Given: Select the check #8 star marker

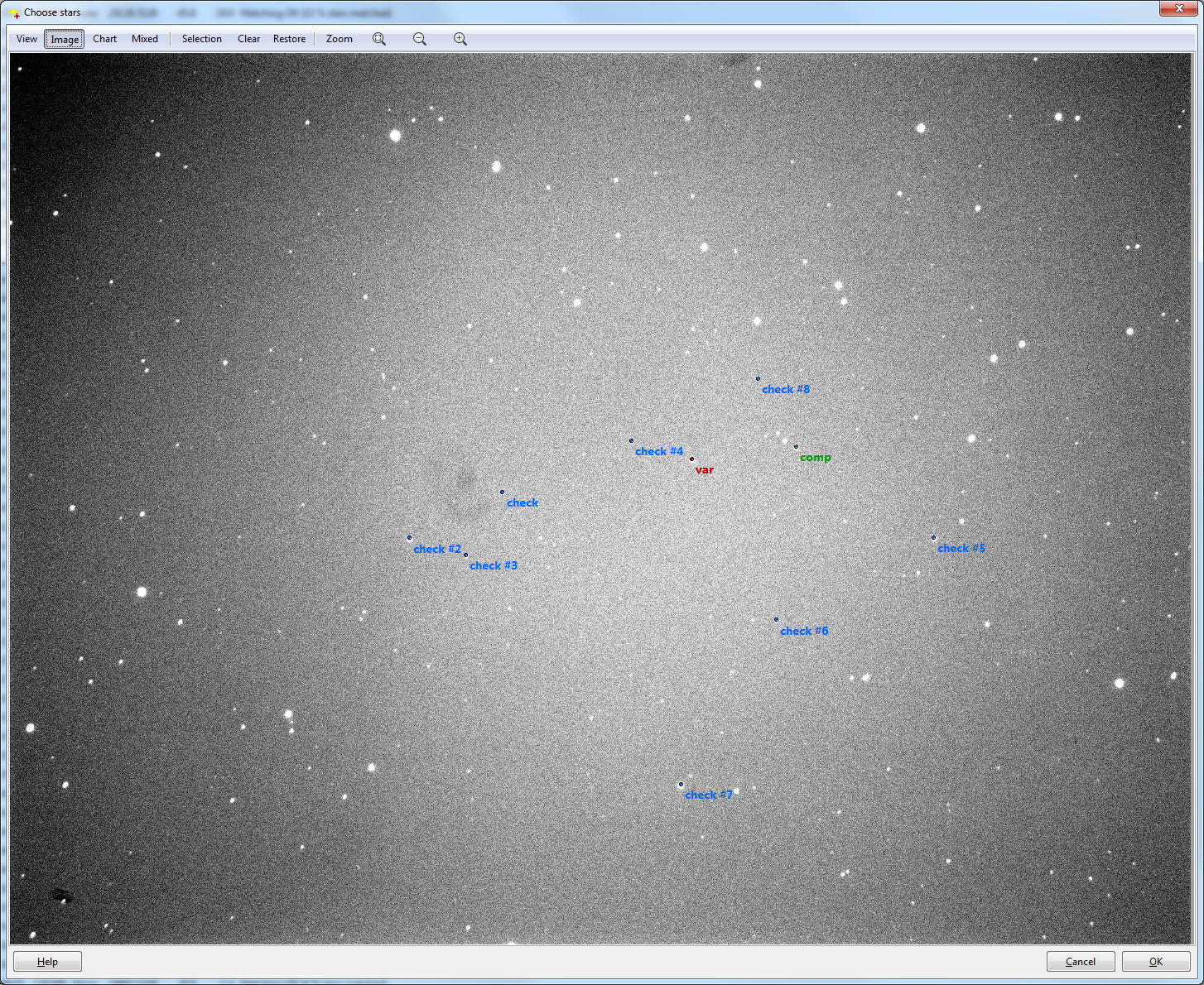Looking at the screenshot, I should tap(758, 379).
